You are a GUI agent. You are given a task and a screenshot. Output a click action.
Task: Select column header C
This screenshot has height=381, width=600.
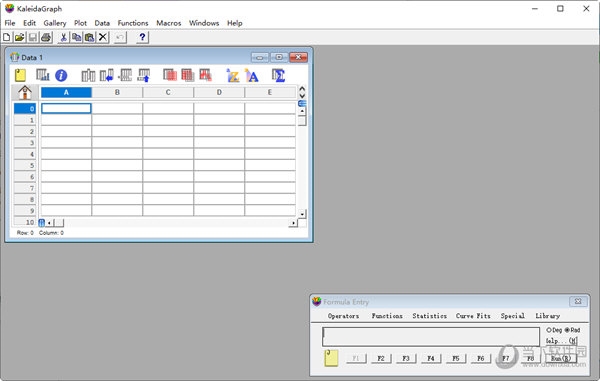168,92
